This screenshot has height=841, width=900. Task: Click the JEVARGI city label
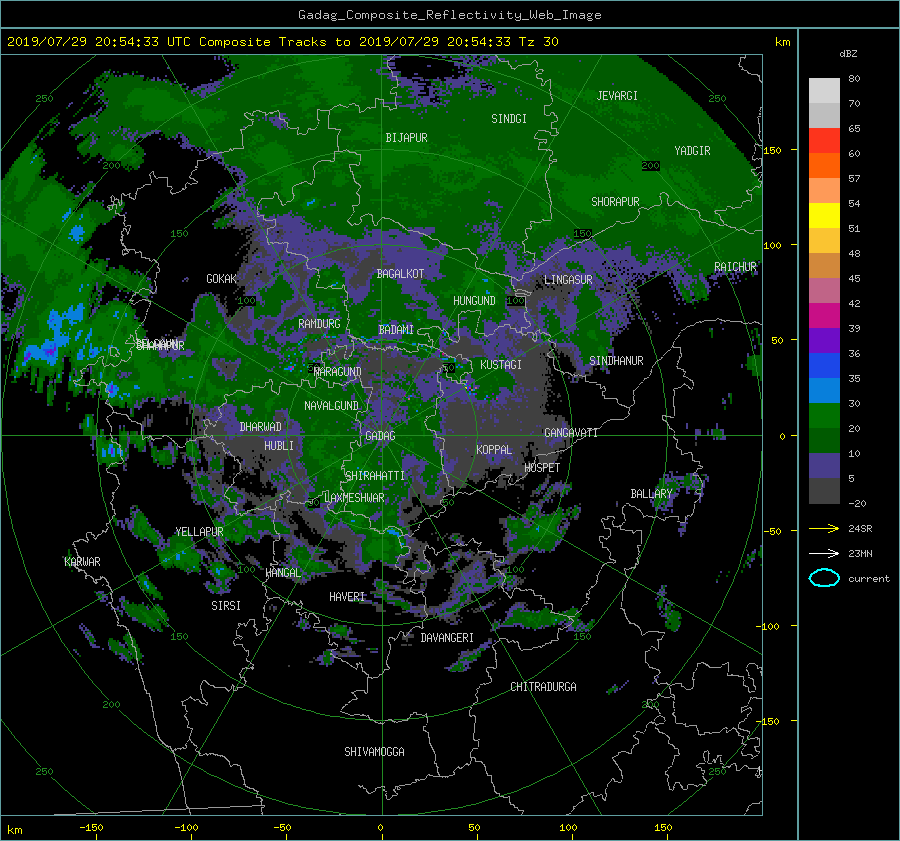click(617, 96)
